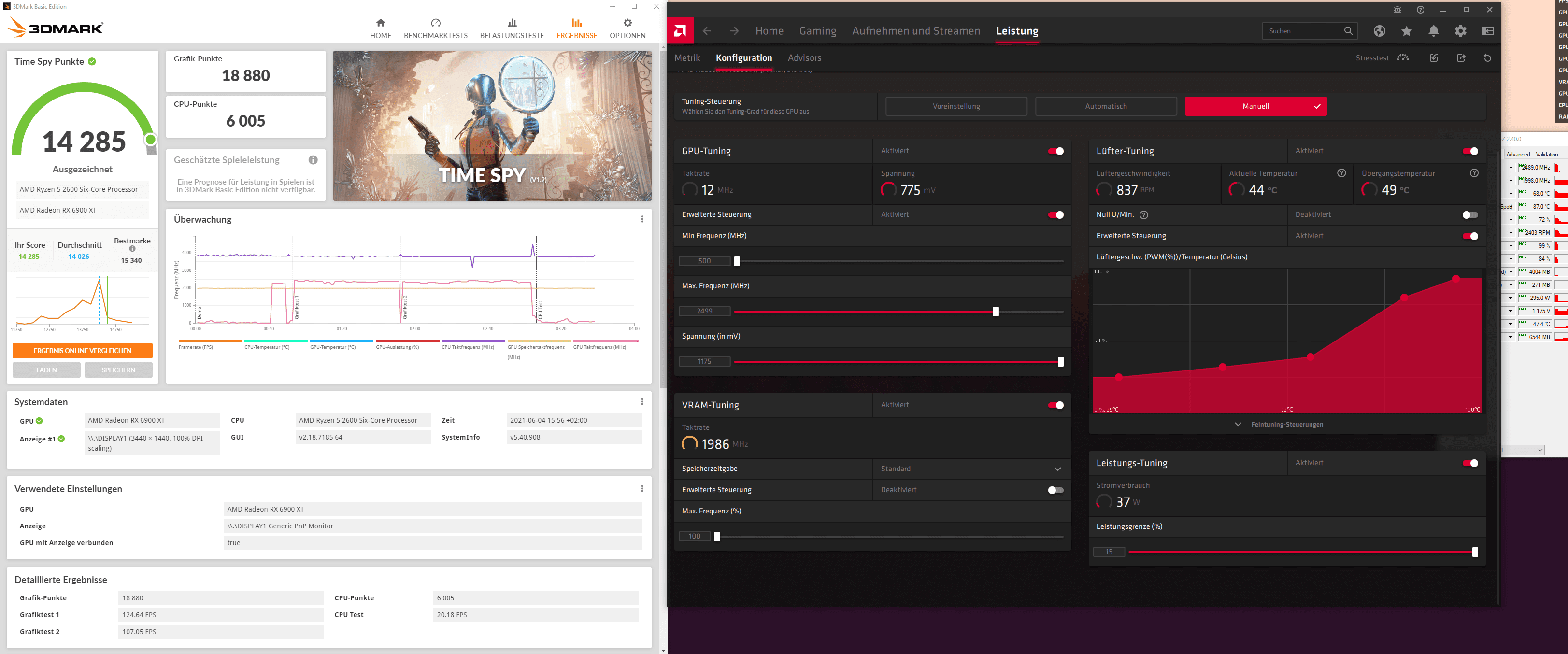
Task: Open GPU-Z dropdown for 295.0 W sensor
Action: [1510, 298]
